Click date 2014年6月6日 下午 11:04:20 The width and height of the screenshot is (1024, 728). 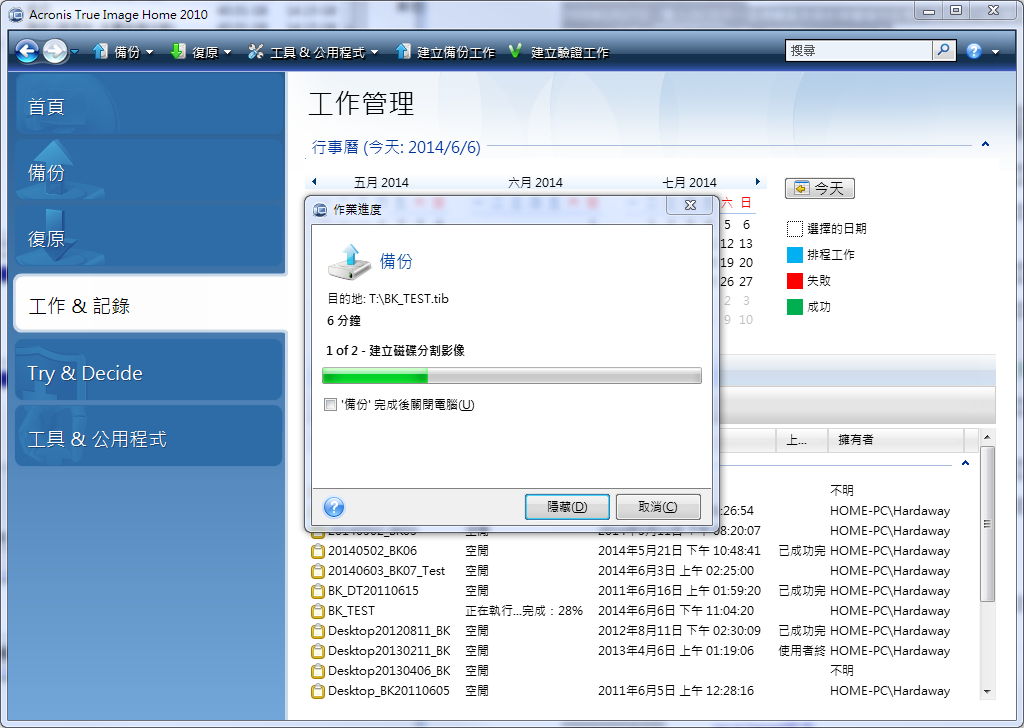coord(676,610)
